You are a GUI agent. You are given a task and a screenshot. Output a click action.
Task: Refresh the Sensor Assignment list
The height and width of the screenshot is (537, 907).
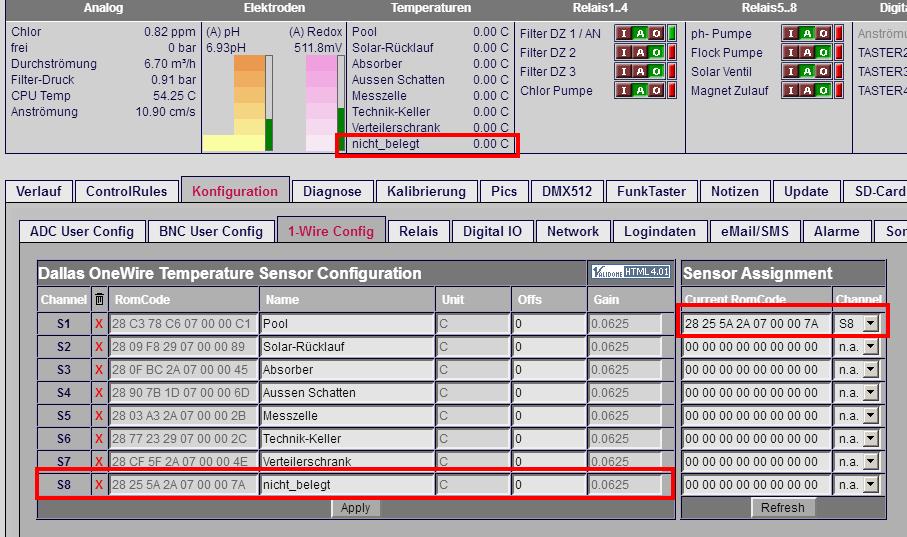click(x=783, y=507)
